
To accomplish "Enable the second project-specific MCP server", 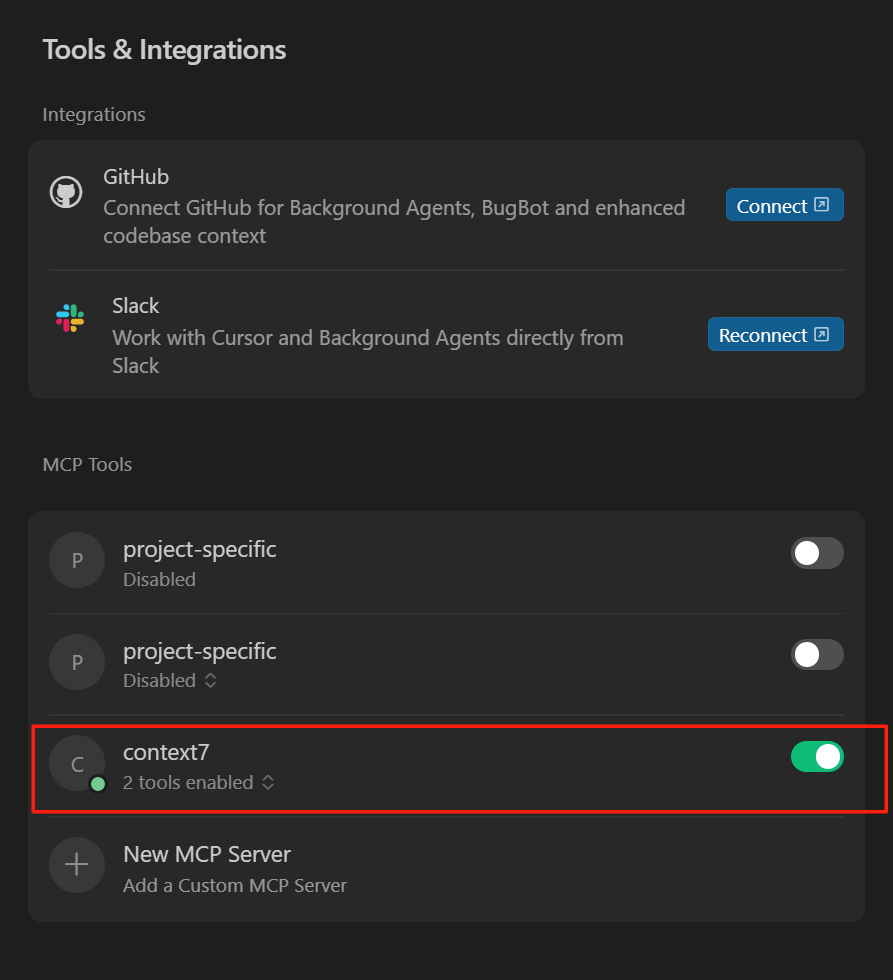I will point(817,655).
